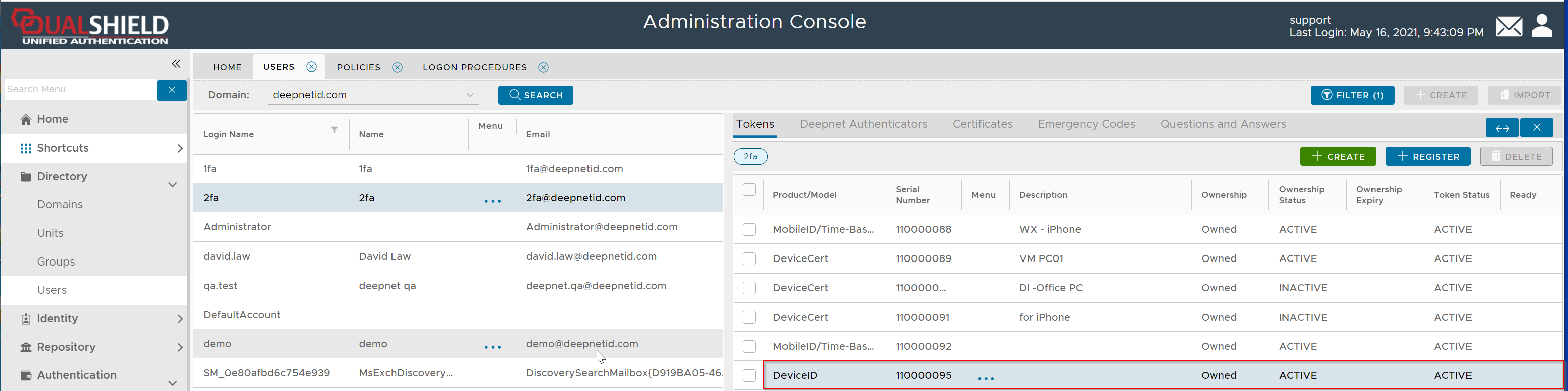Click the Register token button
The image size is (1568, 391).
pyautogui.click(x=1427, y=156)
